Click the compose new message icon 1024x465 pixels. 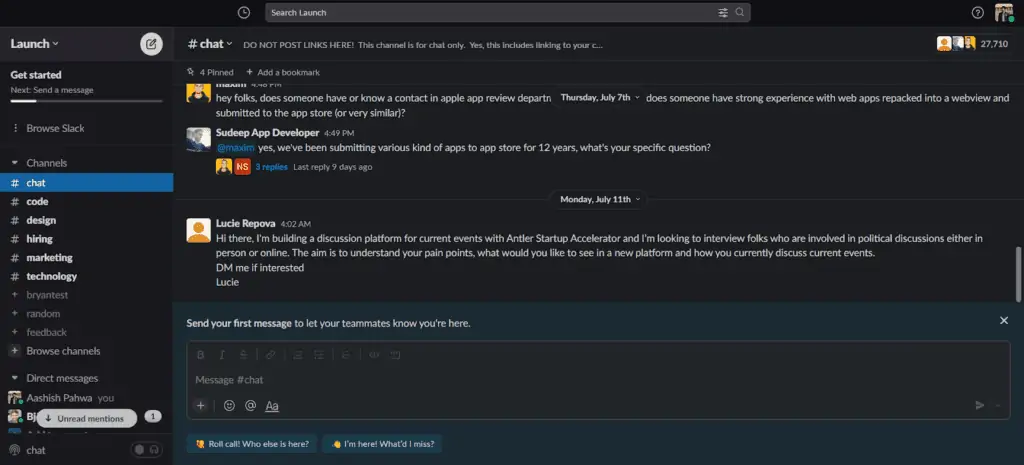(151, 43)
